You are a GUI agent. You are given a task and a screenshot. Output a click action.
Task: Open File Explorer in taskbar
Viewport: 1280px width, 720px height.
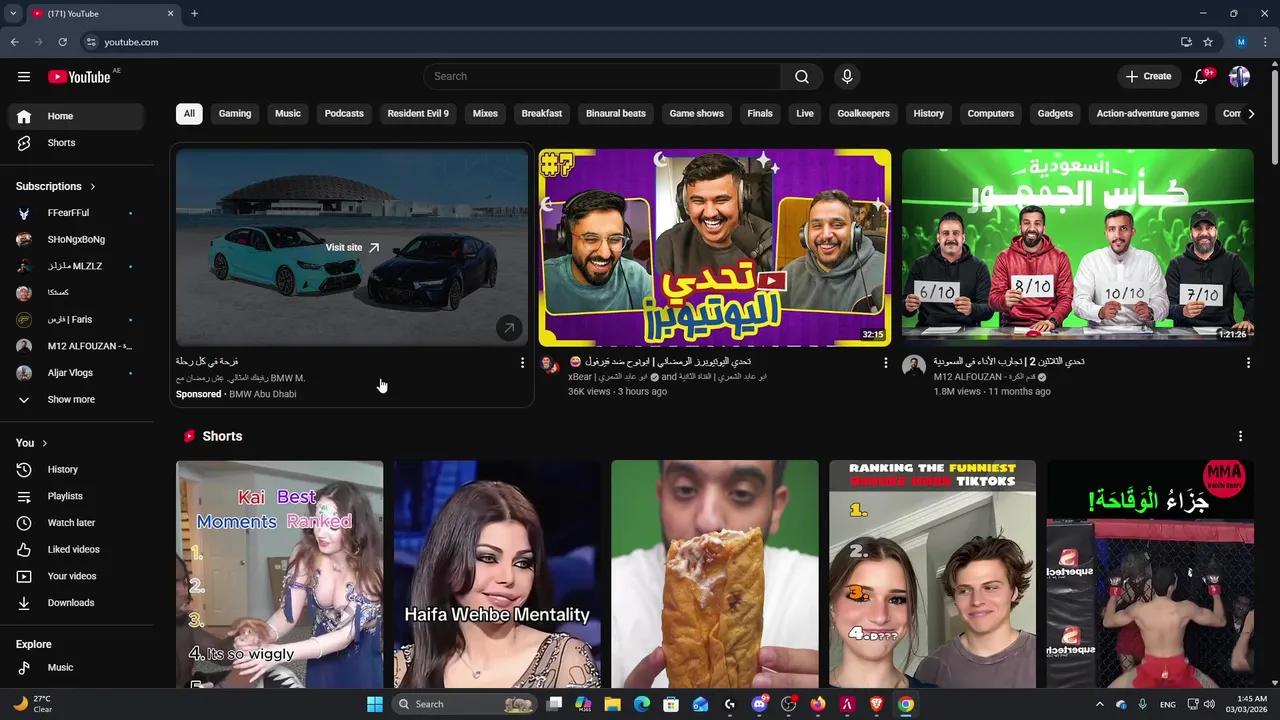click(613, 704)
